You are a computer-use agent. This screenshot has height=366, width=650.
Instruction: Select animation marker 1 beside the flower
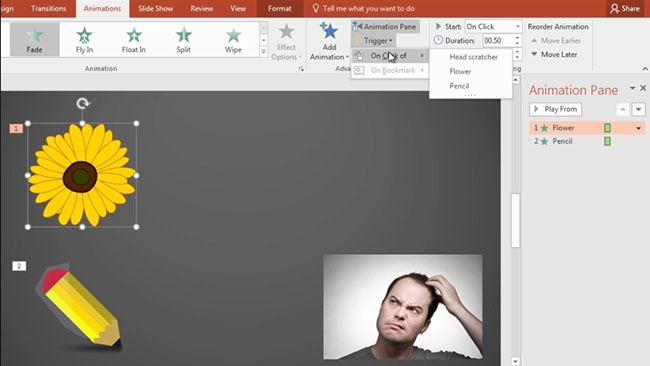(16, 128)
